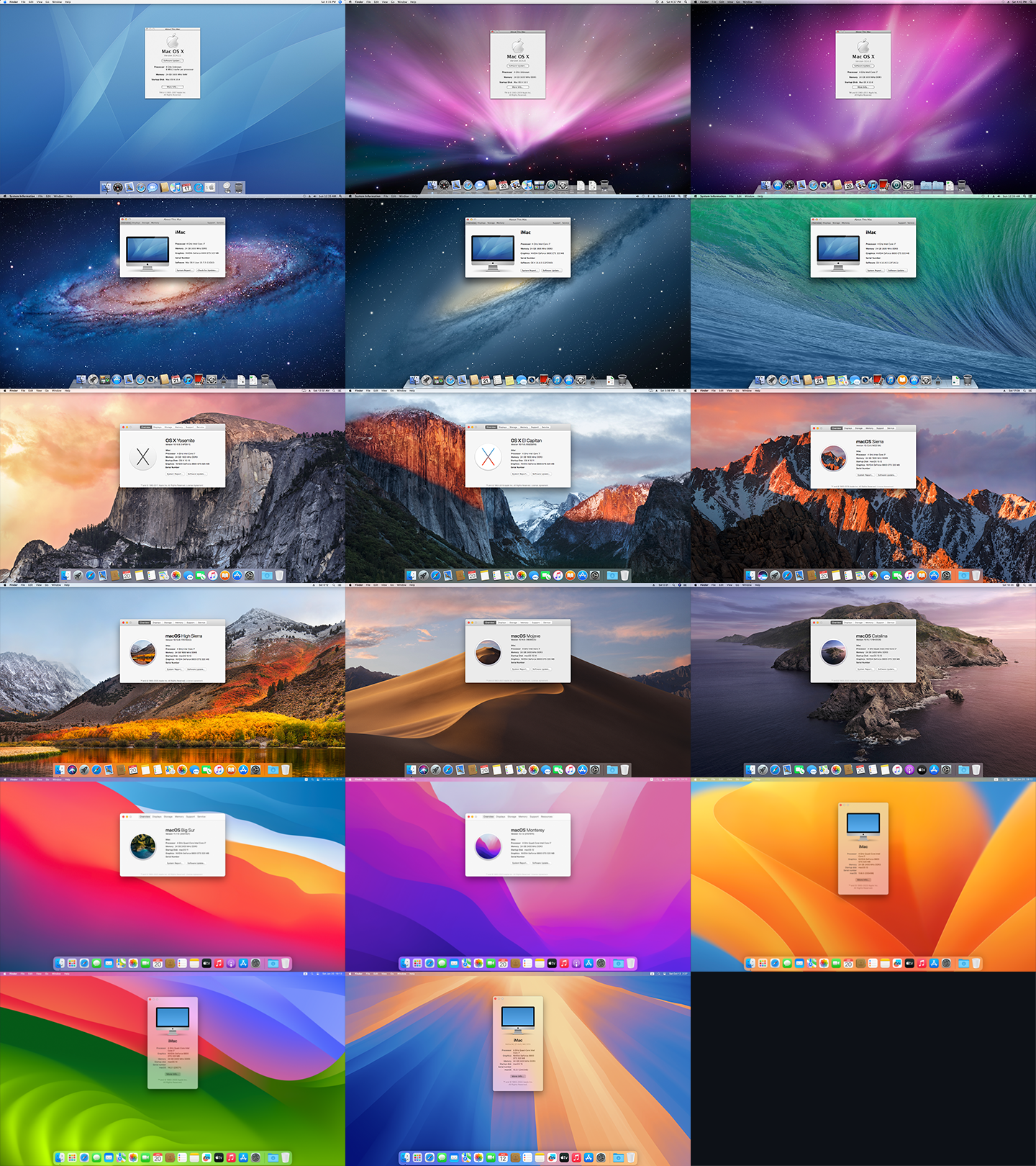Viewport: 1036px width, 1166px height.
Task: Open Window menu in Yosemite menu bar
Action: (57, 391)
